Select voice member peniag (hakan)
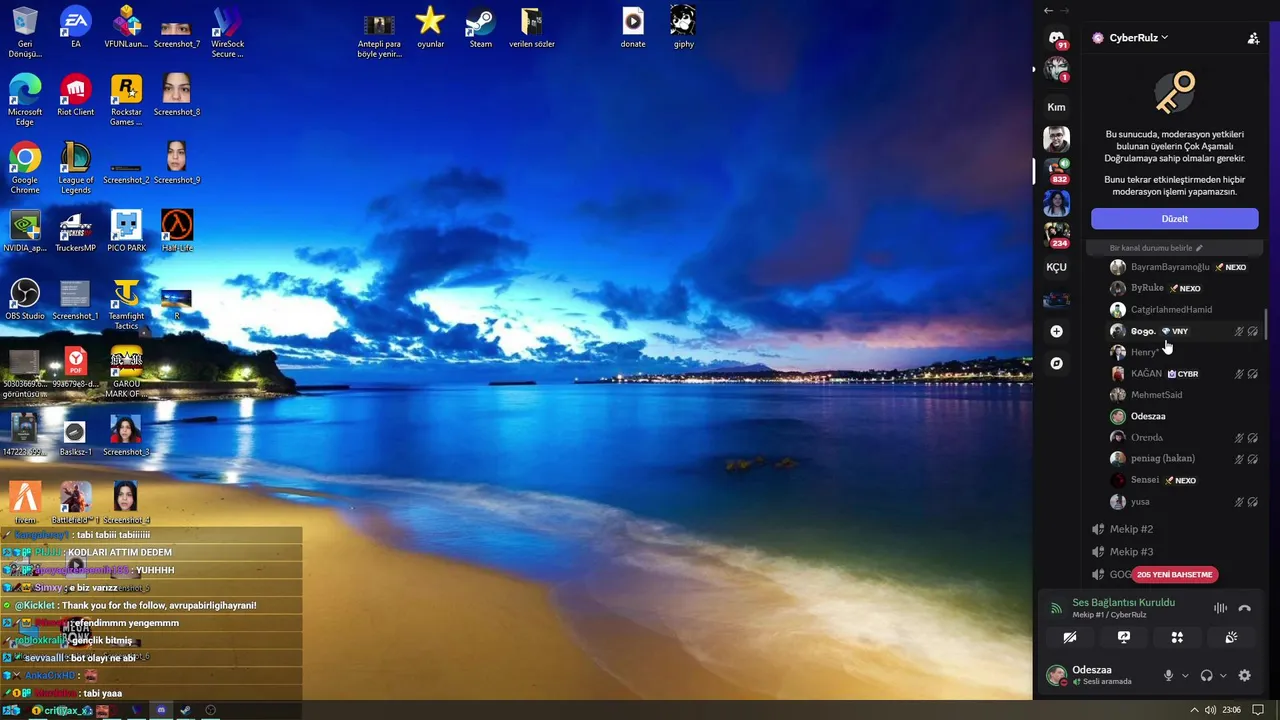Screen dimensions: 1280x720 (1185, 459)
